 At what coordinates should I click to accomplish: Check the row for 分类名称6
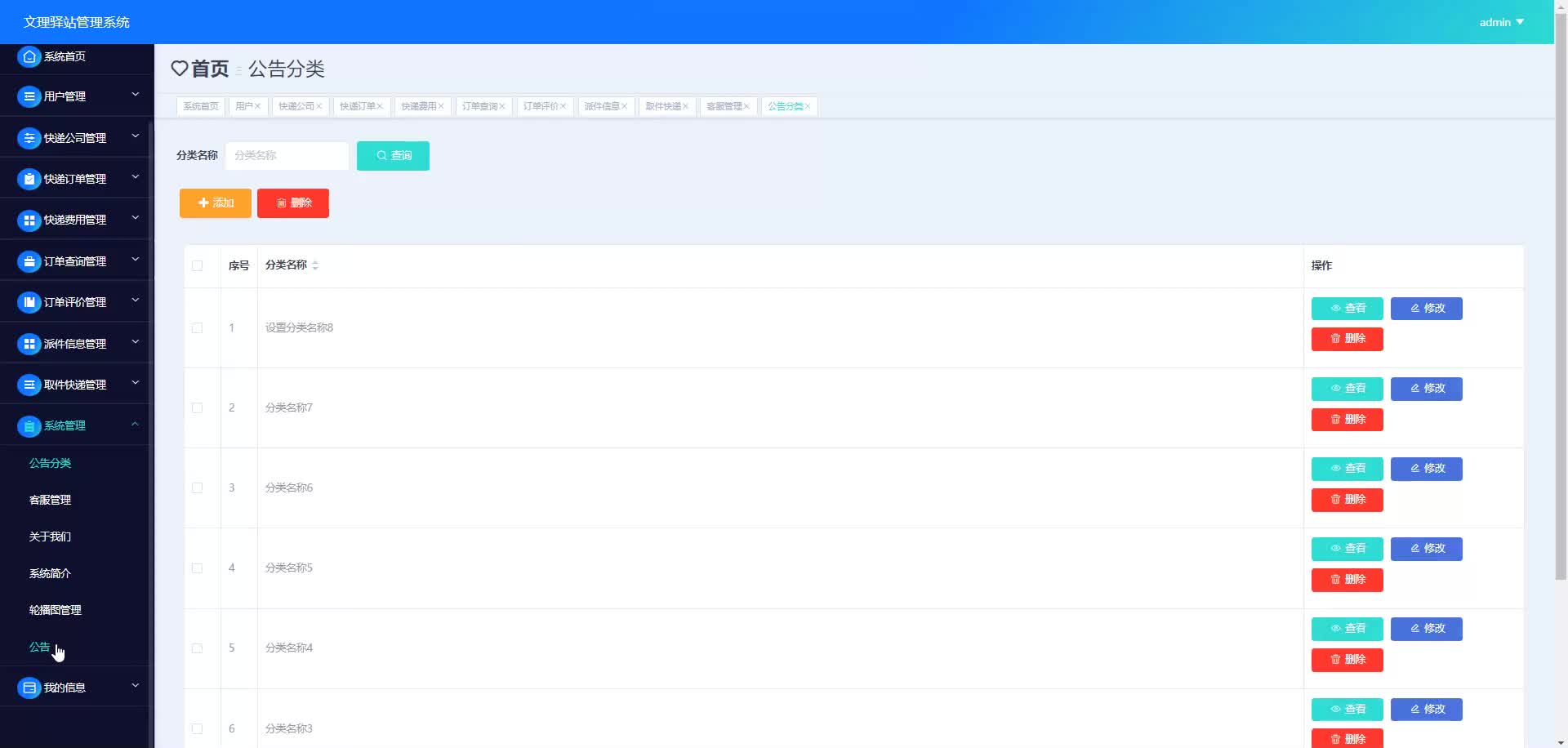197,488
